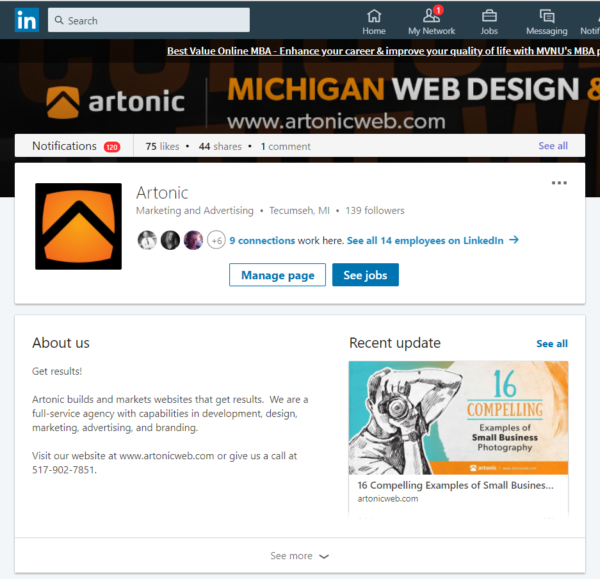This screenshot has width=600, height=579.
Task: Click the red 120 notifications badge
Action: point(112,147)
